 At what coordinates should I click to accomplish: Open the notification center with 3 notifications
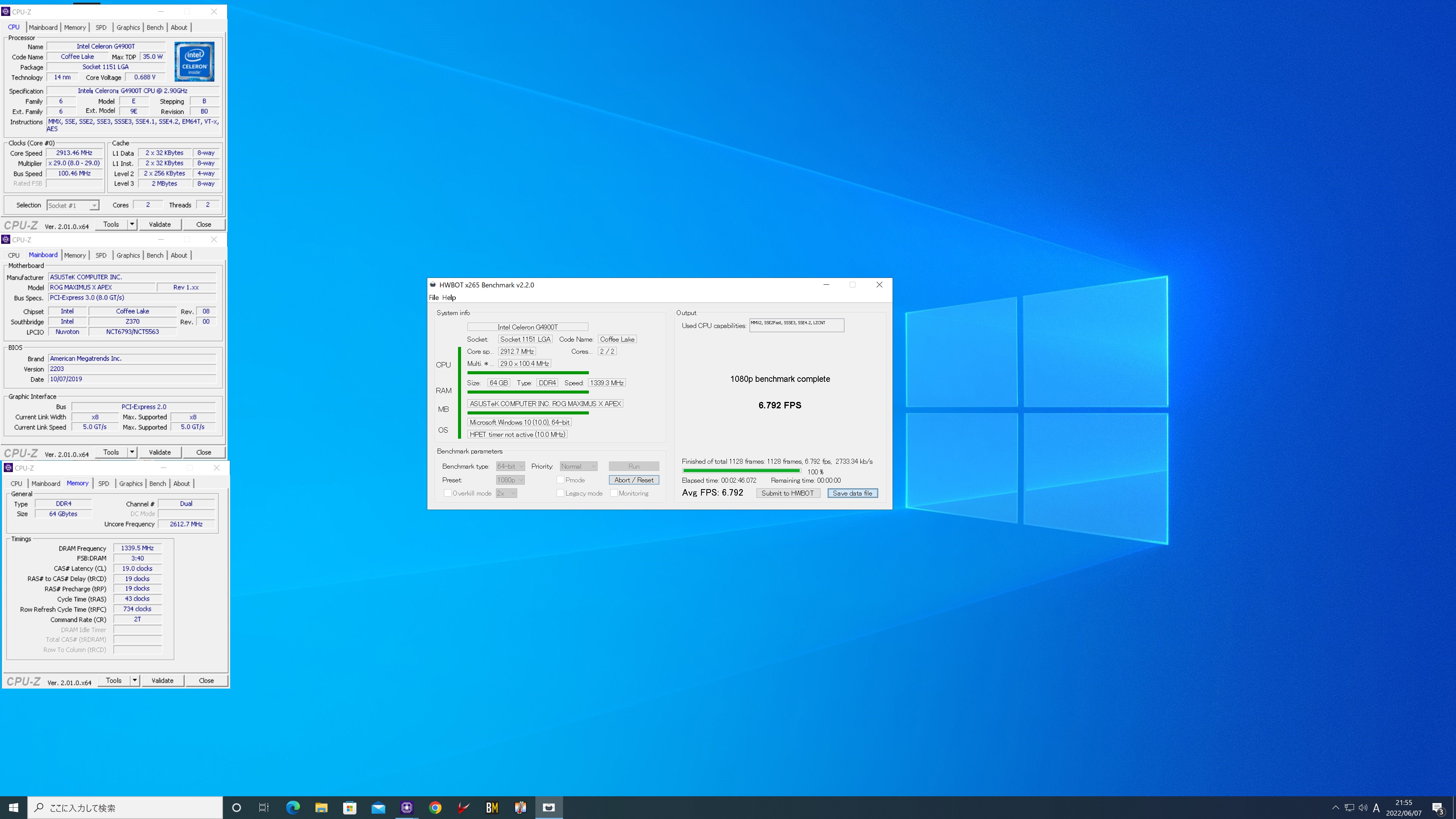click(1438, 808)
